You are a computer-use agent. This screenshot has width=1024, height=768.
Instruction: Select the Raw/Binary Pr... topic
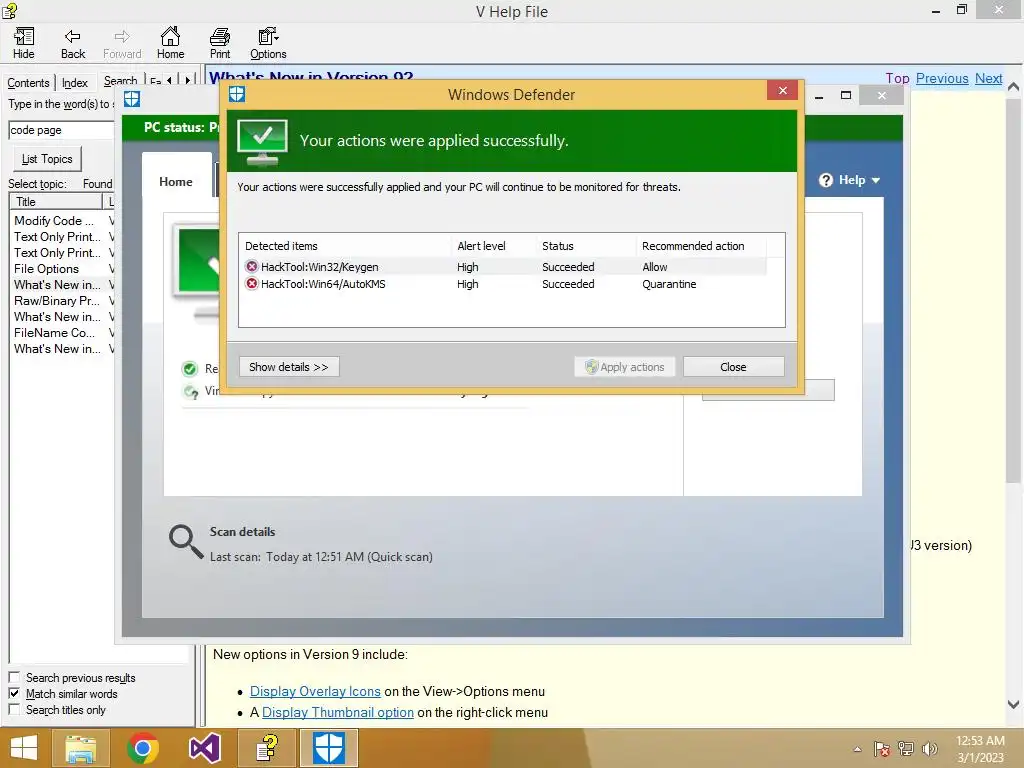[x=57, y=300]
